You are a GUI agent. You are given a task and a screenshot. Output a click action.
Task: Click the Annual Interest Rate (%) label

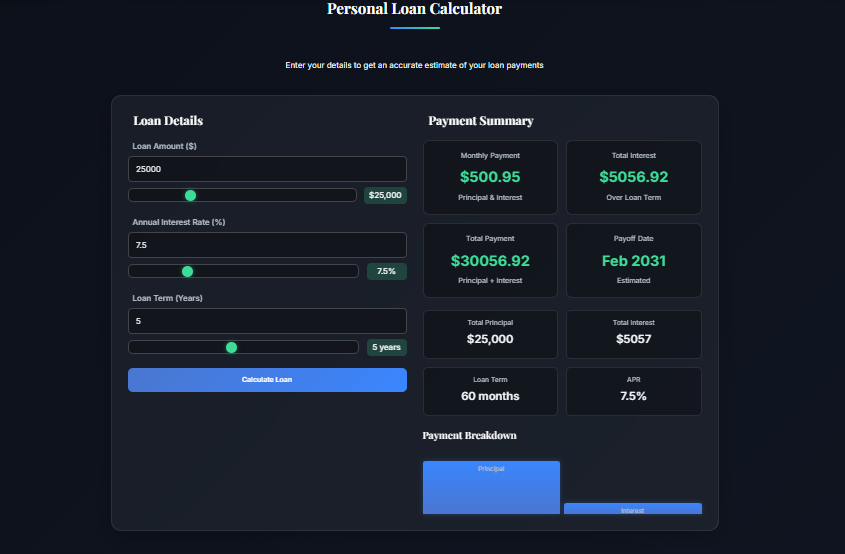point(179,223)
